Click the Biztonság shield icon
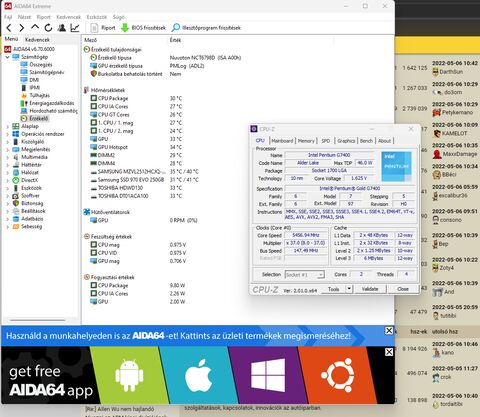 coord(16,203)
